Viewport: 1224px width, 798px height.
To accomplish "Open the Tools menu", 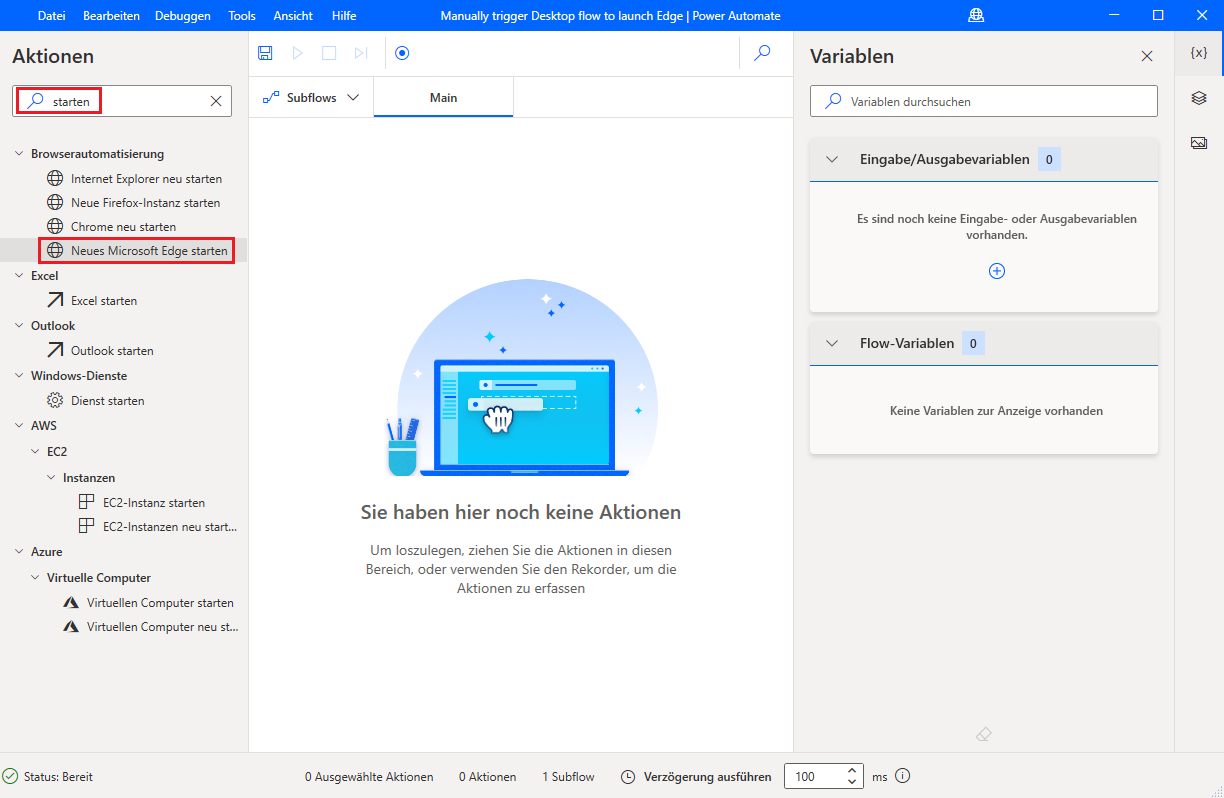I will coord(242,15).
